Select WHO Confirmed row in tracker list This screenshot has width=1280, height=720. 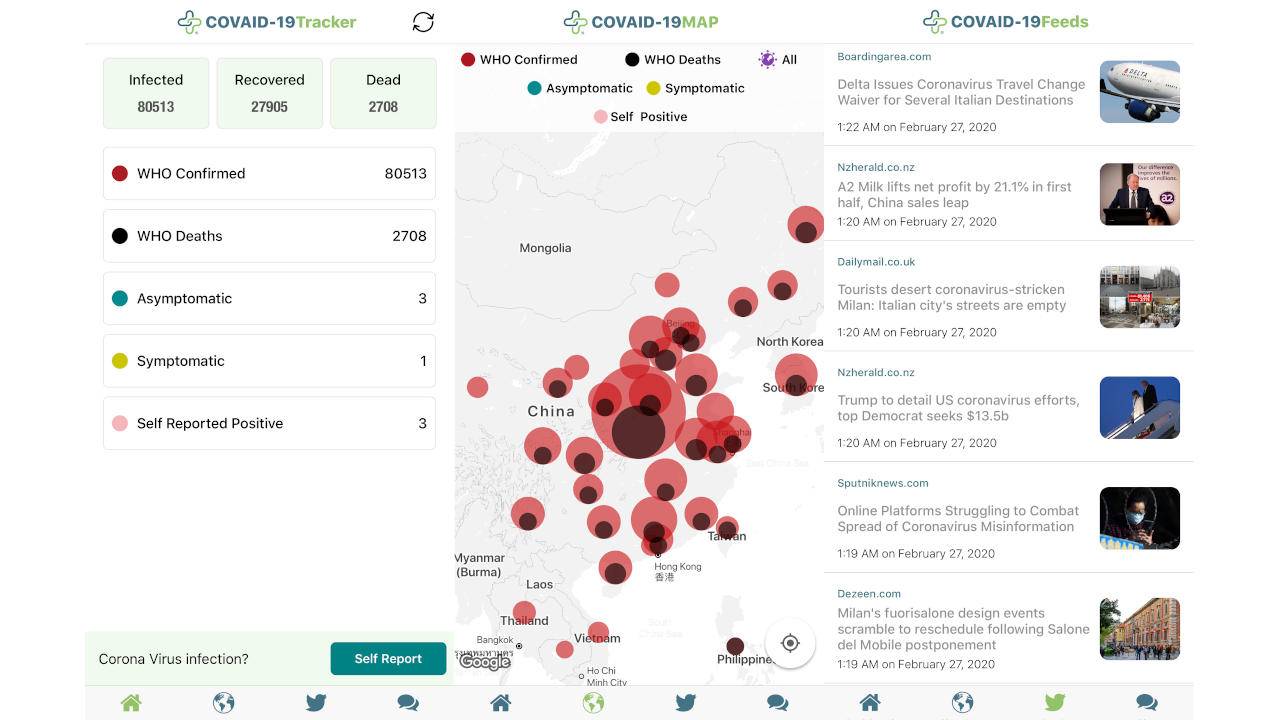270,173
